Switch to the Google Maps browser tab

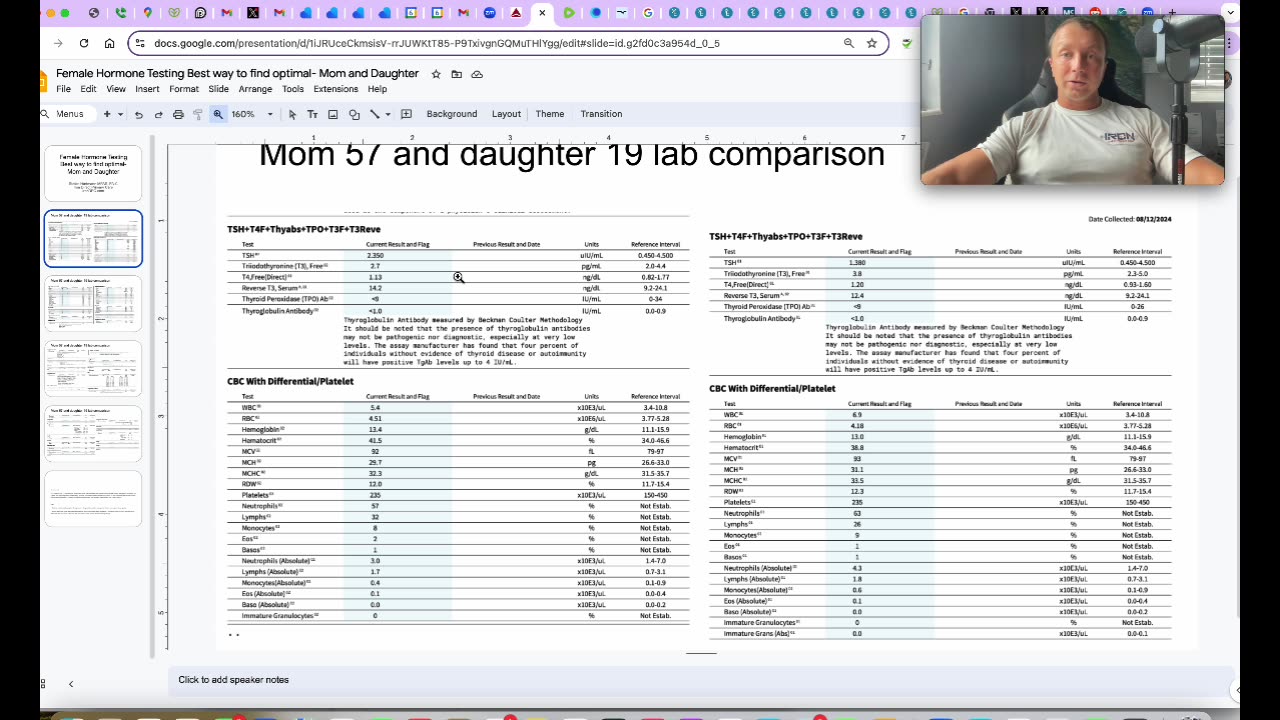coord(147,13)
